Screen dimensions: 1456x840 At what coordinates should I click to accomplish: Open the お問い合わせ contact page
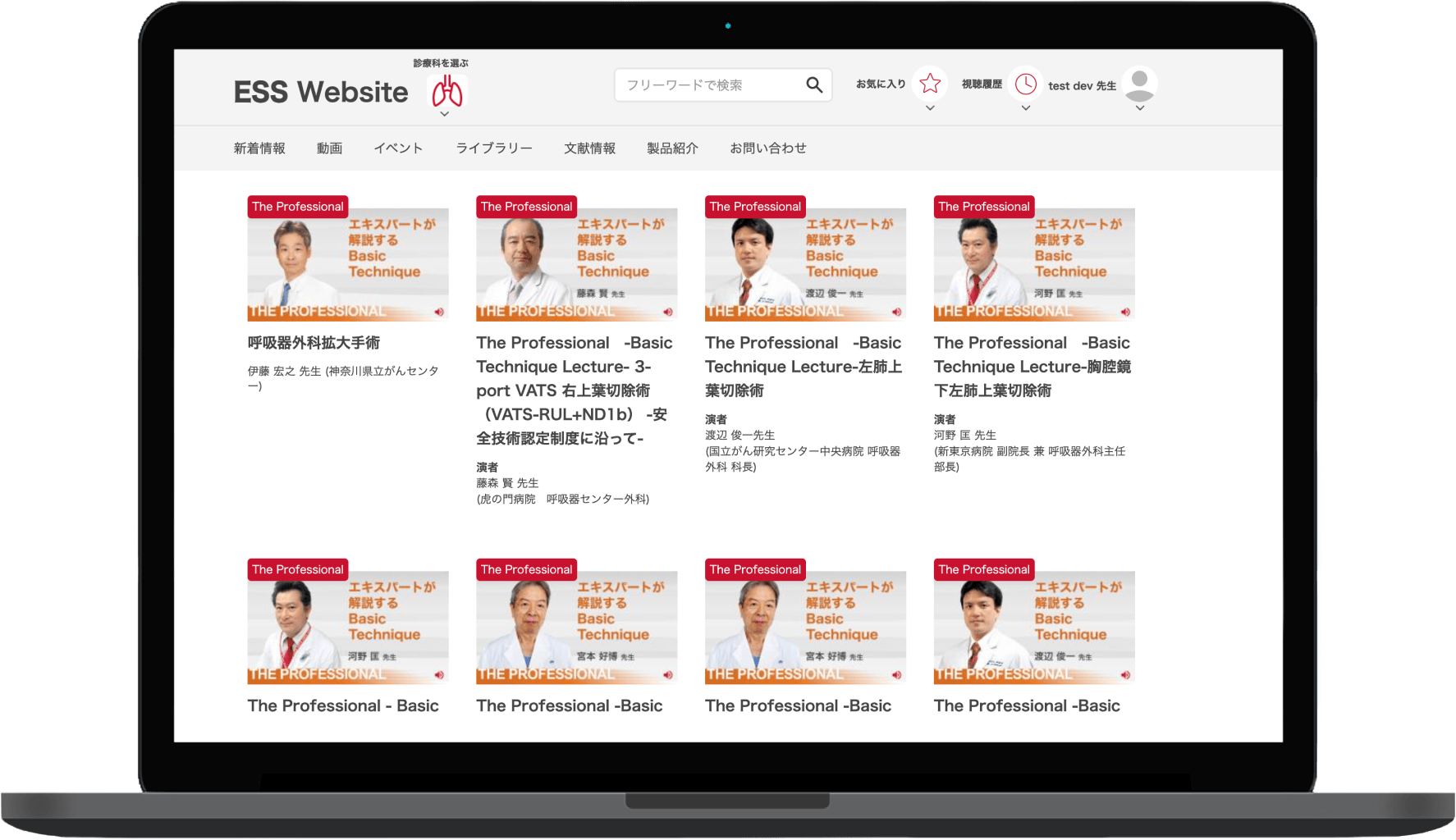(x=768, y=148)
